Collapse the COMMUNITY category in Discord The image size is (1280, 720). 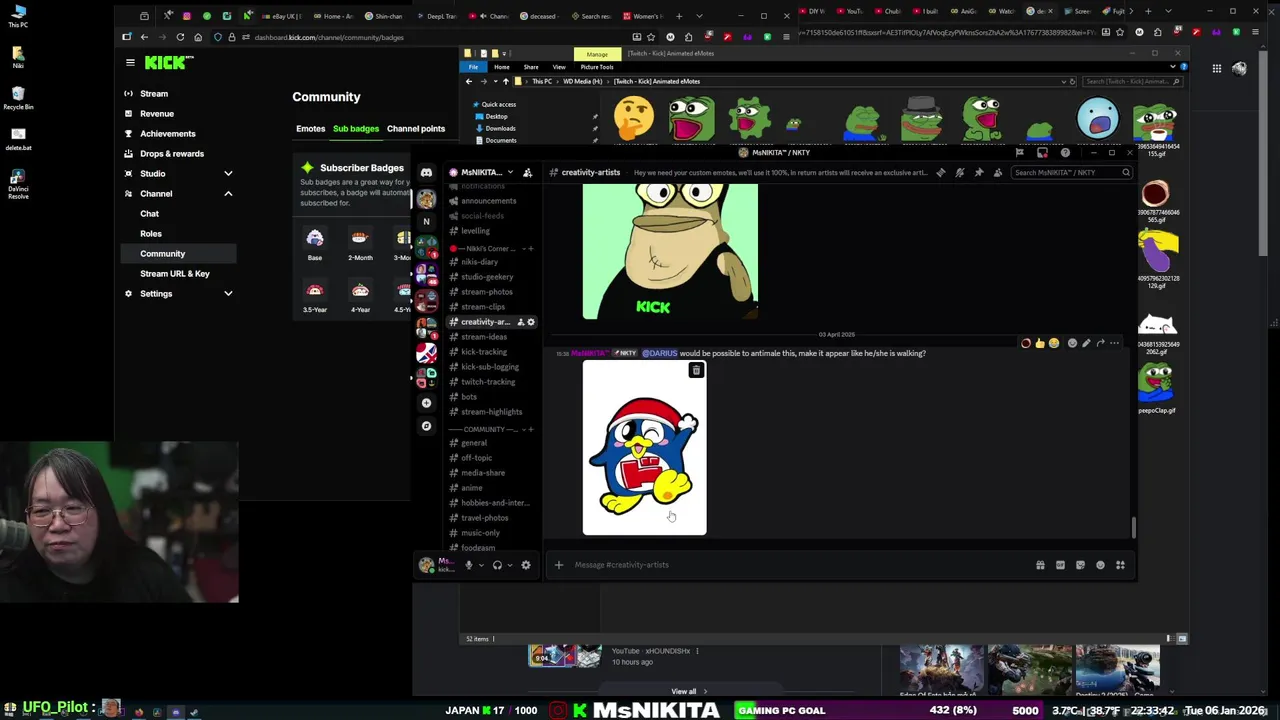(x=489, y=429)
